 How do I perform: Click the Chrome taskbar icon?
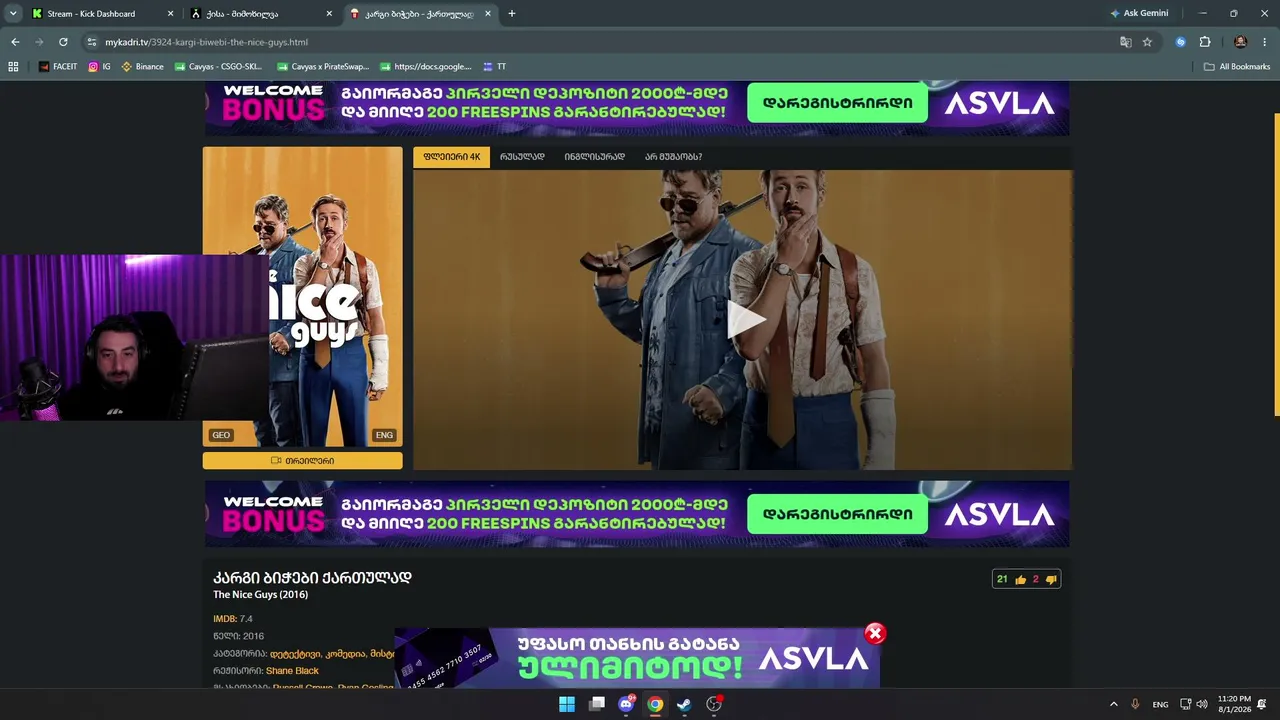tap(655, 704)
